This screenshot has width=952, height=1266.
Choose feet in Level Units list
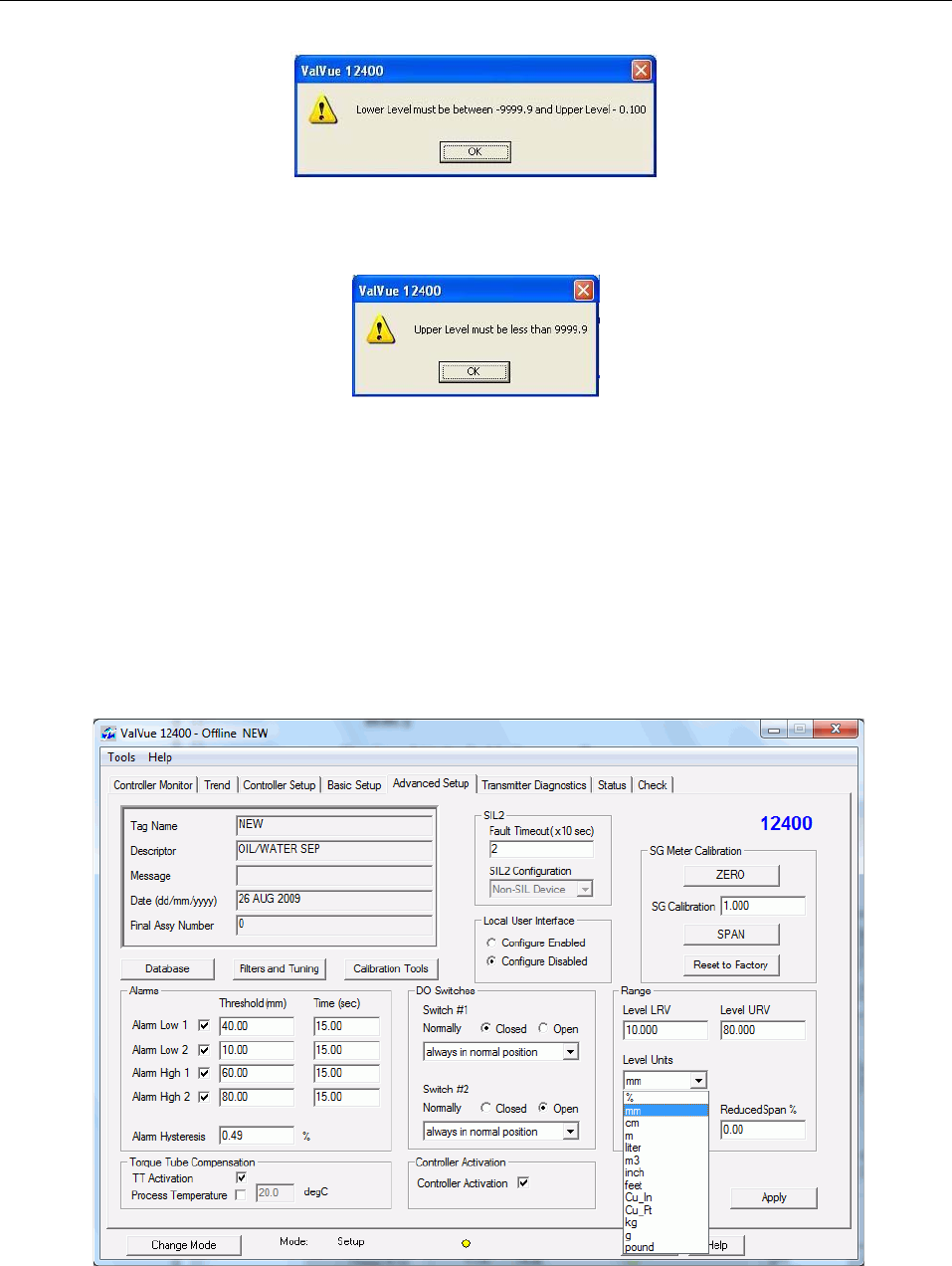[666, 1185]
